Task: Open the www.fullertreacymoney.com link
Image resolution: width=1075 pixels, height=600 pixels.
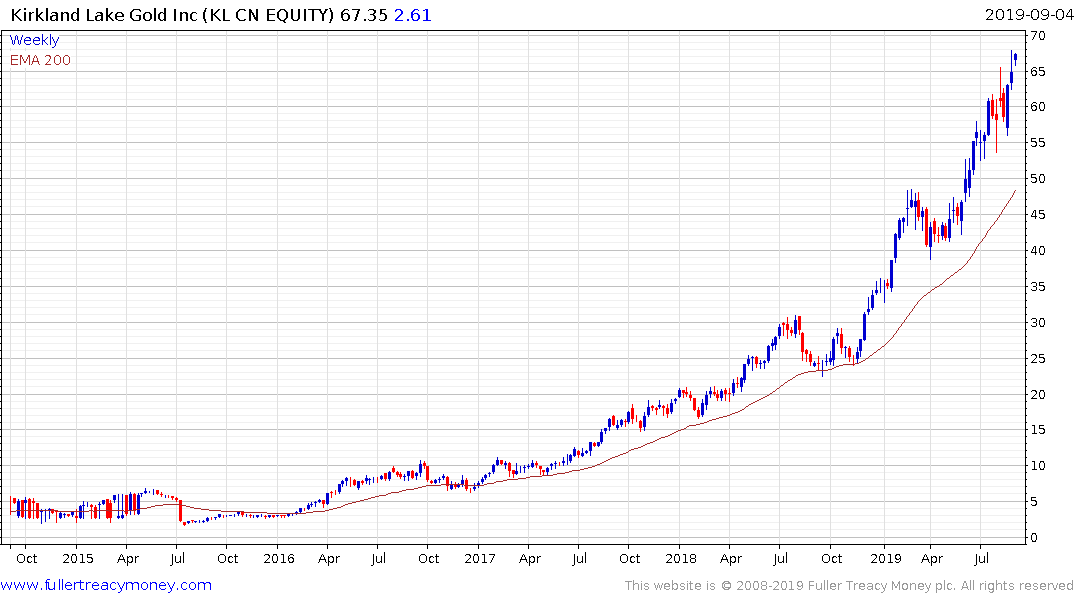Action: [x=106, y=585]
